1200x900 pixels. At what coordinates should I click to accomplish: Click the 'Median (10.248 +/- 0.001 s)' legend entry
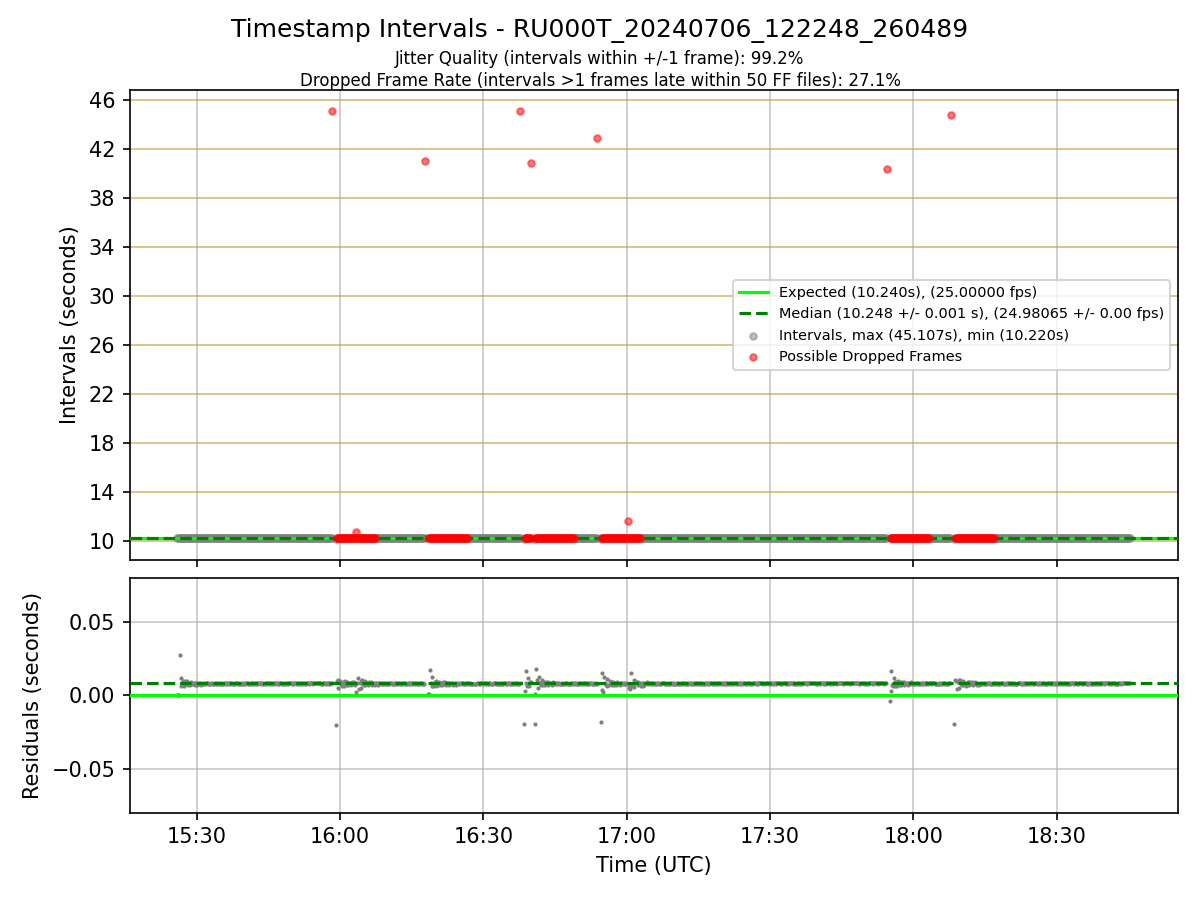tap(971, 313)
